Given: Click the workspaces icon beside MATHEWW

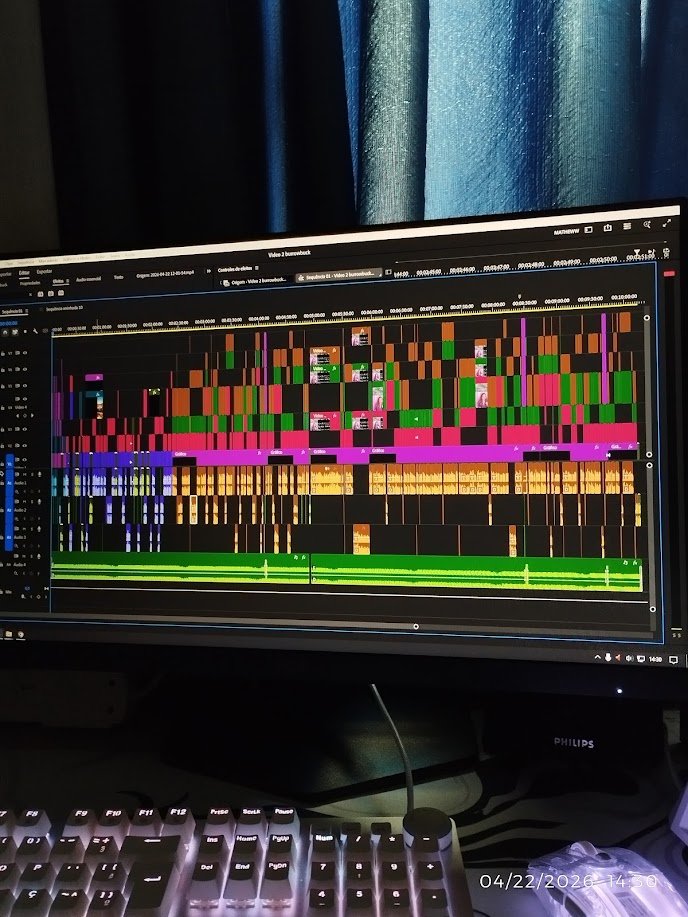Looking at the screenshot, I should [x=589, y=230].
